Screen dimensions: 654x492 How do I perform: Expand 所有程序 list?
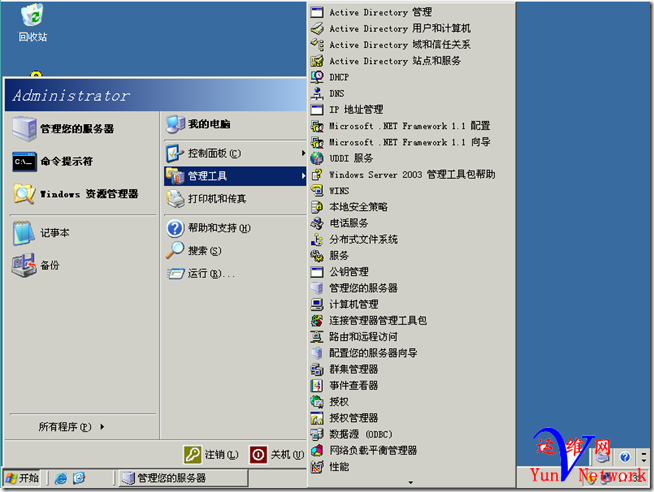(71, 427)
